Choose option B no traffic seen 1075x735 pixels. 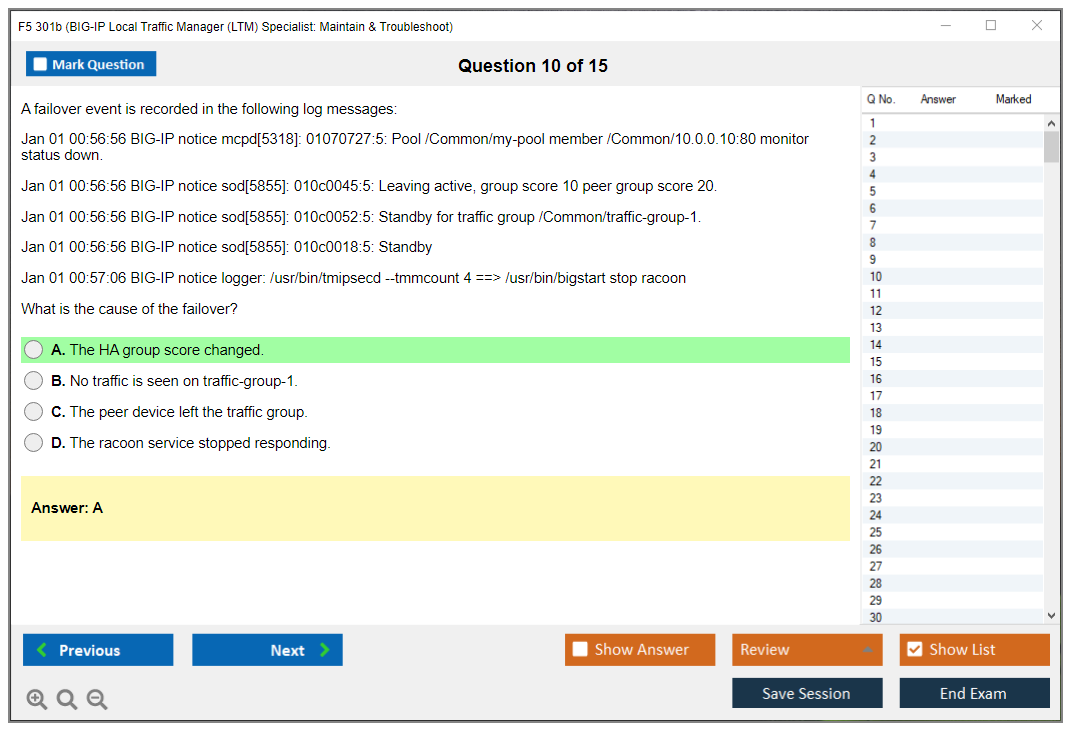coord(34,381)
